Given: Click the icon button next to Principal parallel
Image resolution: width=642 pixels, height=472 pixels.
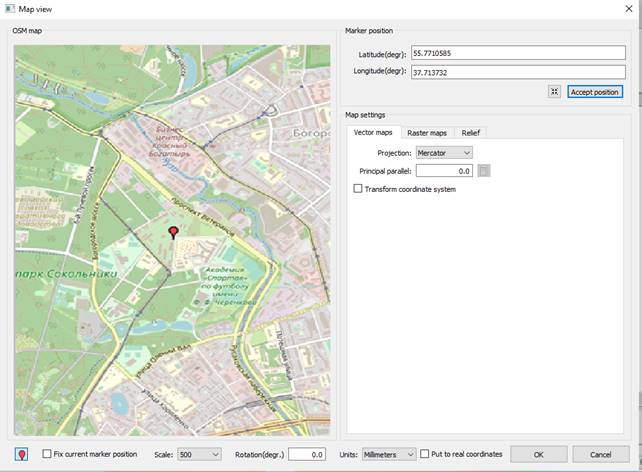Looking at the screenshot, I should [x=484, y=171].
